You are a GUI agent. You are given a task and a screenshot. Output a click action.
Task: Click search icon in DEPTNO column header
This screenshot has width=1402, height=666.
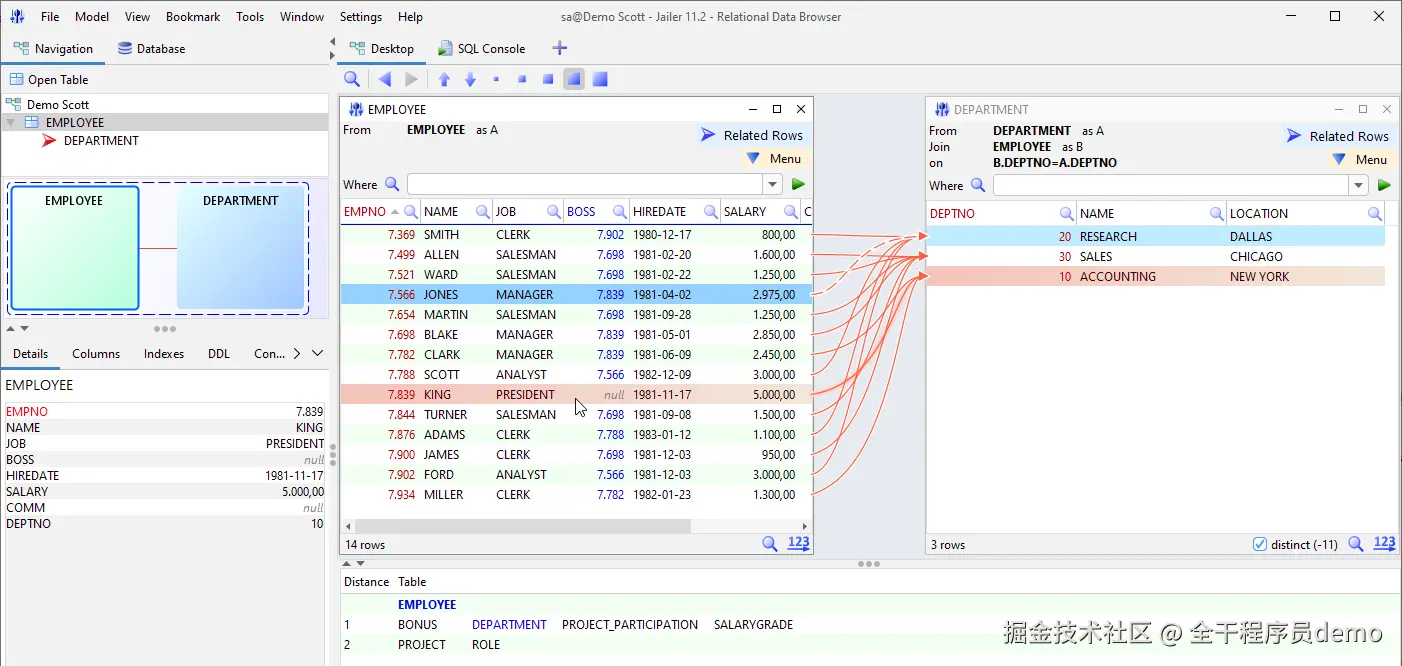[1067, 213]
